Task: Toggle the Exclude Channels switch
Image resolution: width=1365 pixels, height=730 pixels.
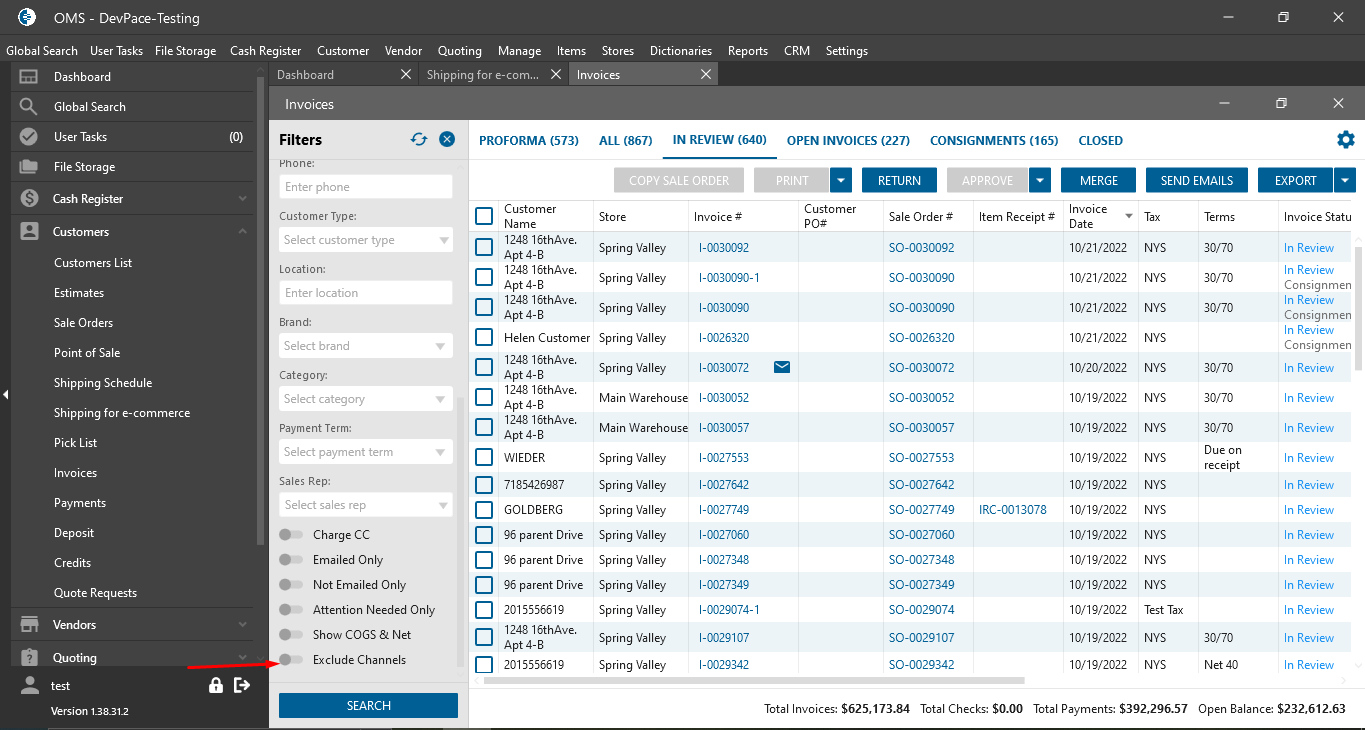Action: [x=291, y=660]
